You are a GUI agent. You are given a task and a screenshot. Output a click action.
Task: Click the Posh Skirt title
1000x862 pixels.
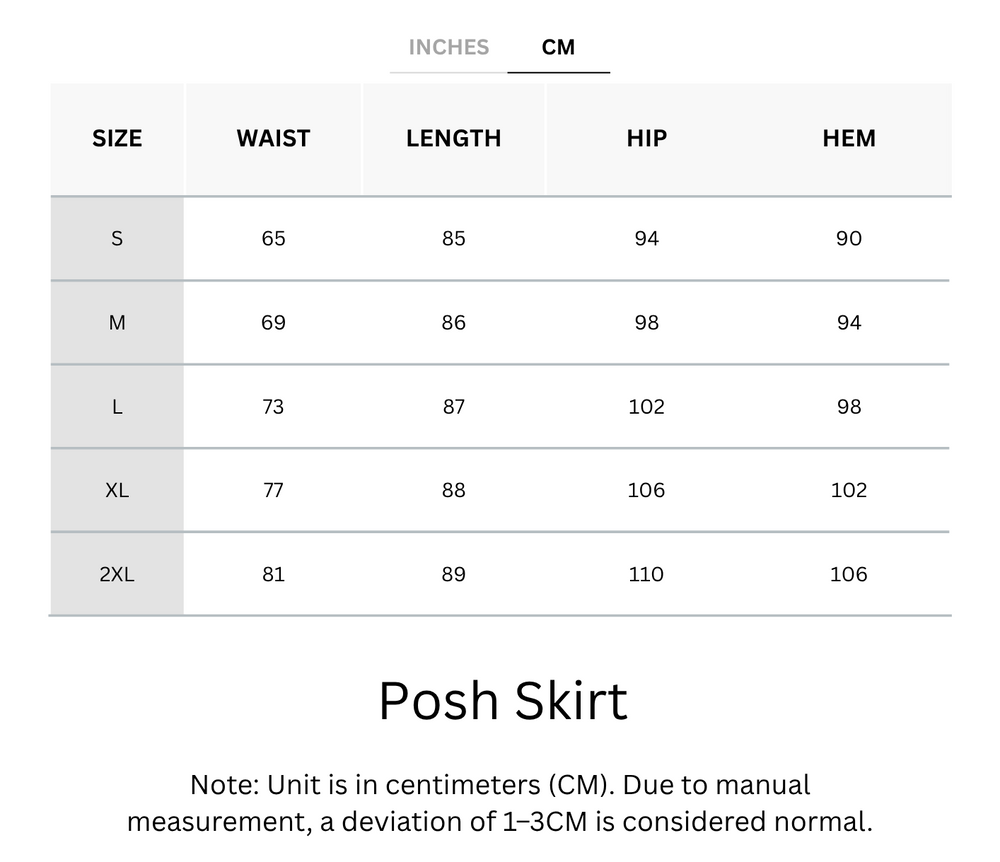(503, 701)
